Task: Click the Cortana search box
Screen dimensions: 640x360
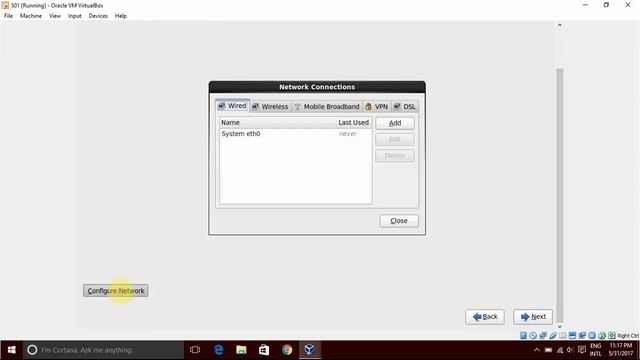Action: tap(103, 350)
